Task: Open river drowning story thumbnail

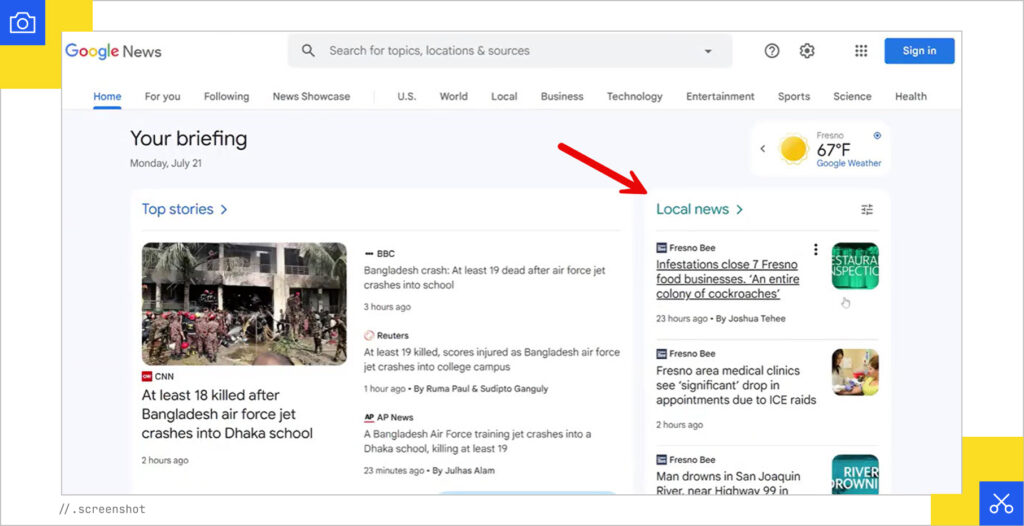Action: click(x=856, y=475)
